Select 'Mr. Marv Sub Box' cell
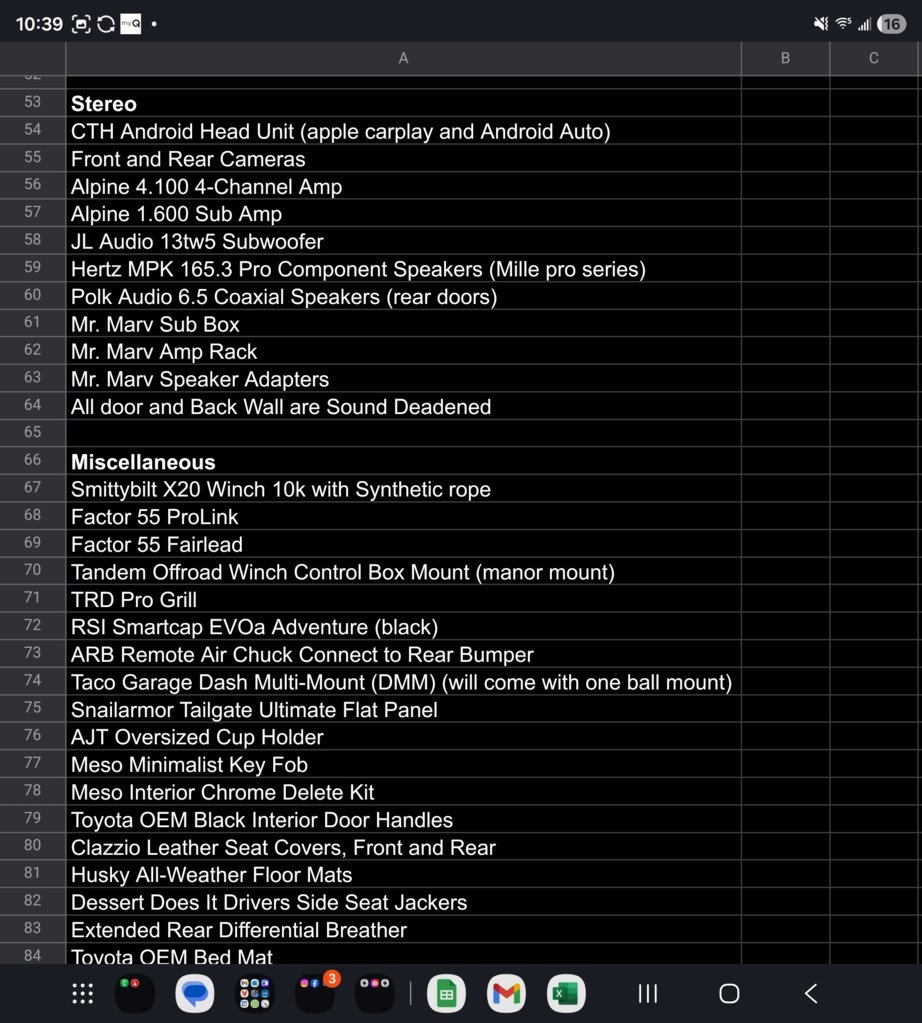This screenshot has height=1023, width=922. pyautogui.click(x=403, y=324)
